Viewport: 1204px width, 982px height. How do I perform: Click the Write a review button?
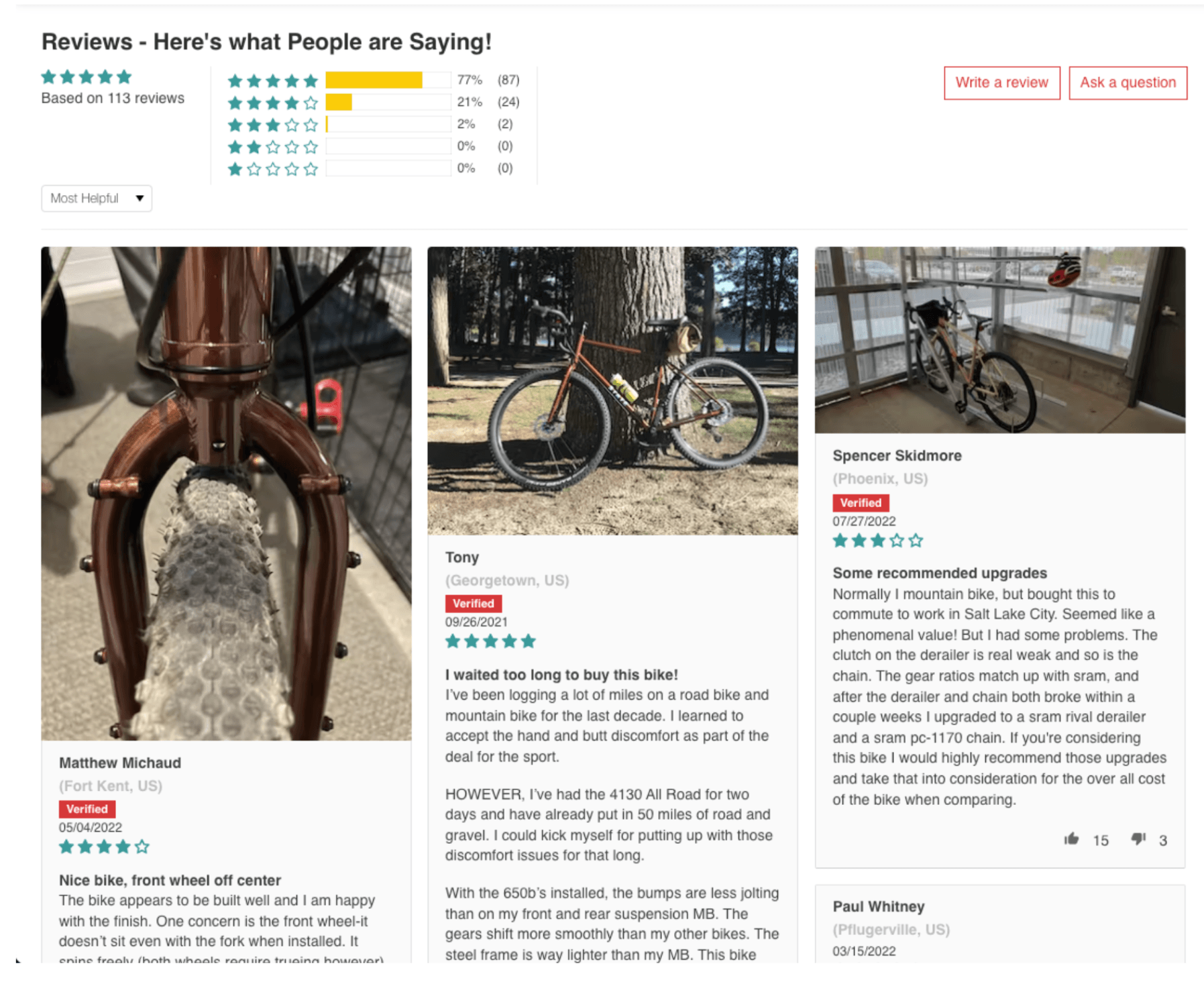pyautogui.click(x=1001, y=83)
